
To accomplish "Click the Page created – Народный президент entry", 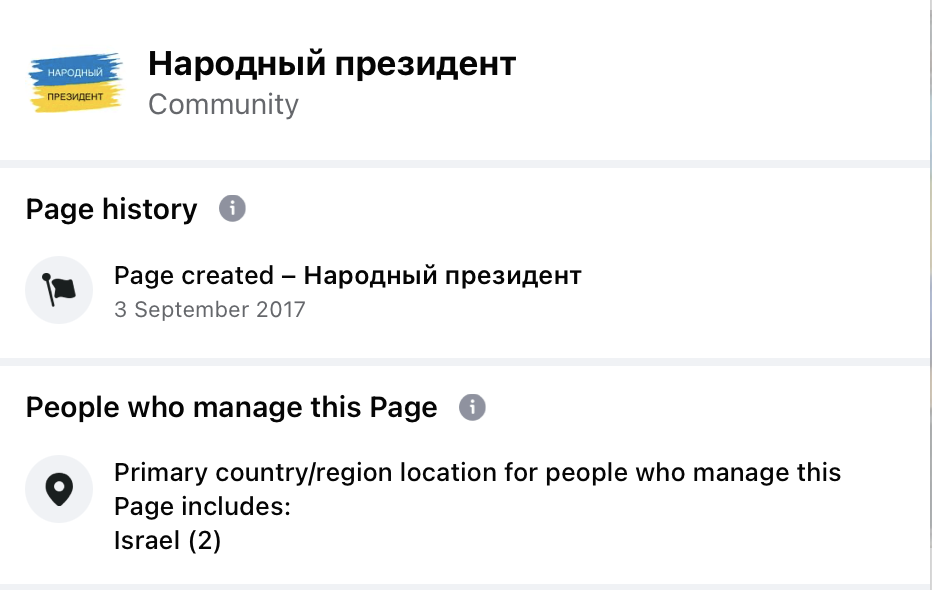I will tap(348, 276).
